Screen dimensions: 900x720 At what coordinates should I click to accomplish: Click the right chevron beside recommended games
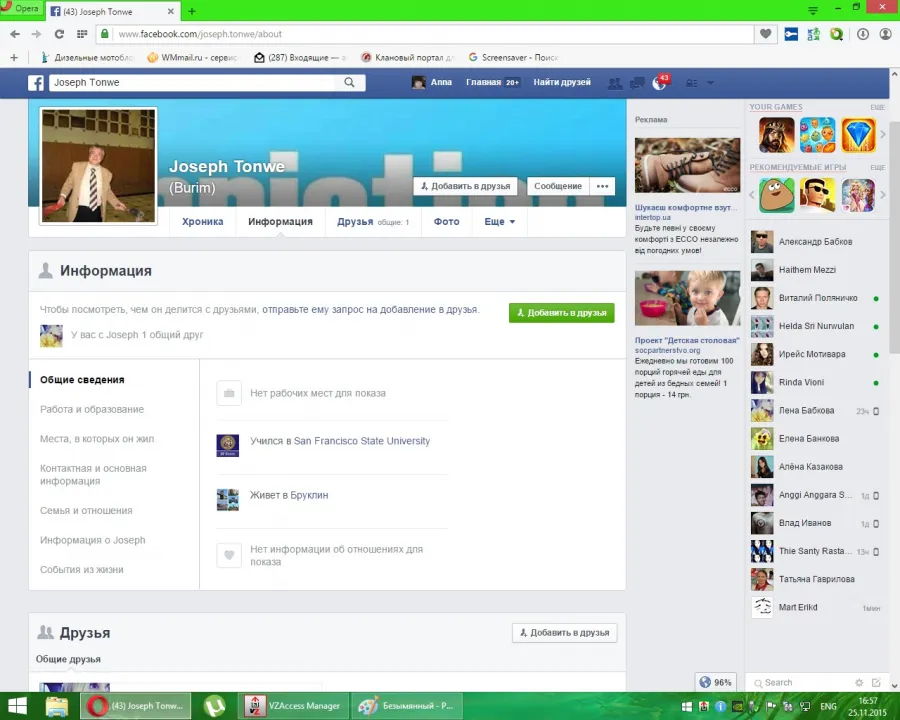pyautogui.click(x=883, y=195)
